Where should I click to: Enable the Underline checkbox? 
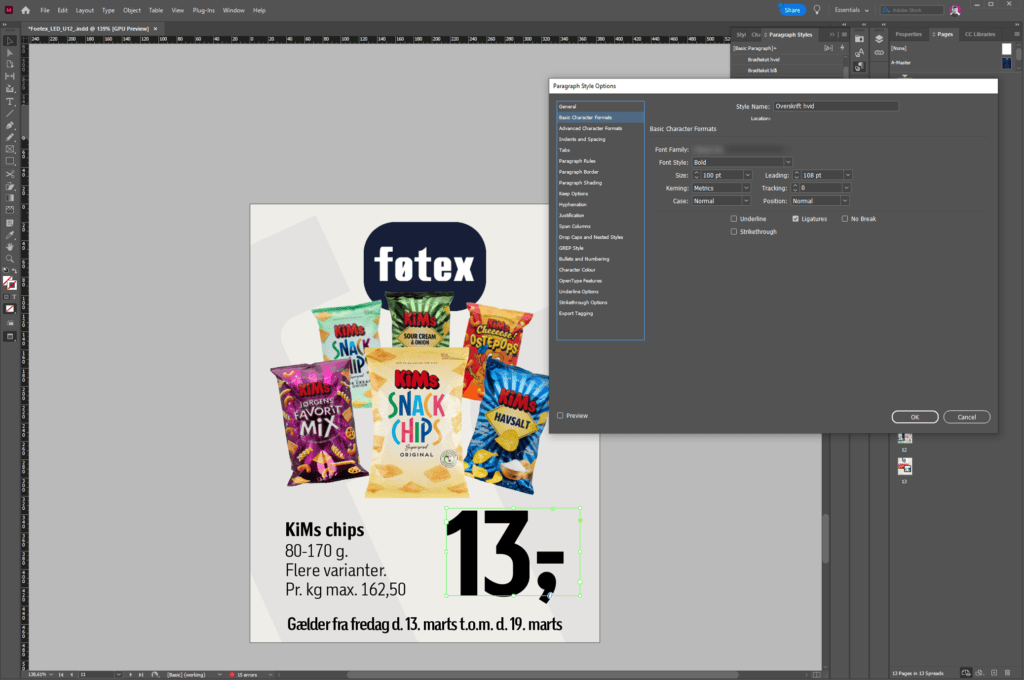pos(733,219)
